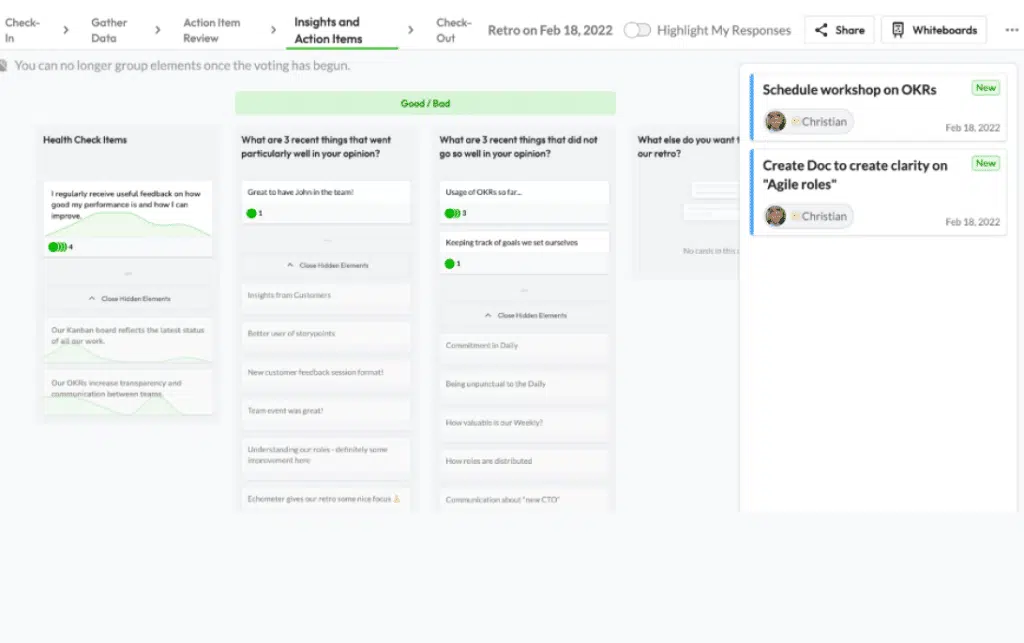Click the Share button

click(839, 30)
